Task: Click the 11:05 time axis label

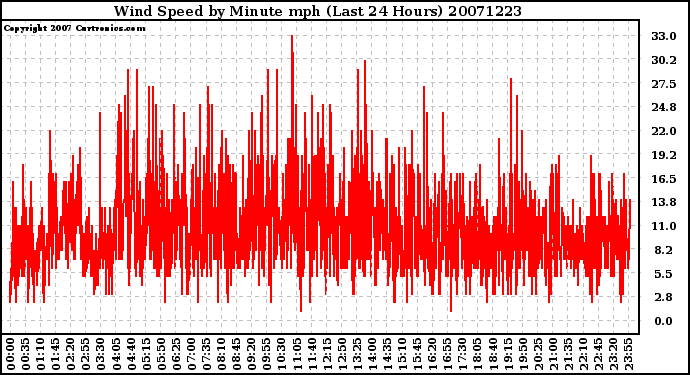Action: click(297, 354)
